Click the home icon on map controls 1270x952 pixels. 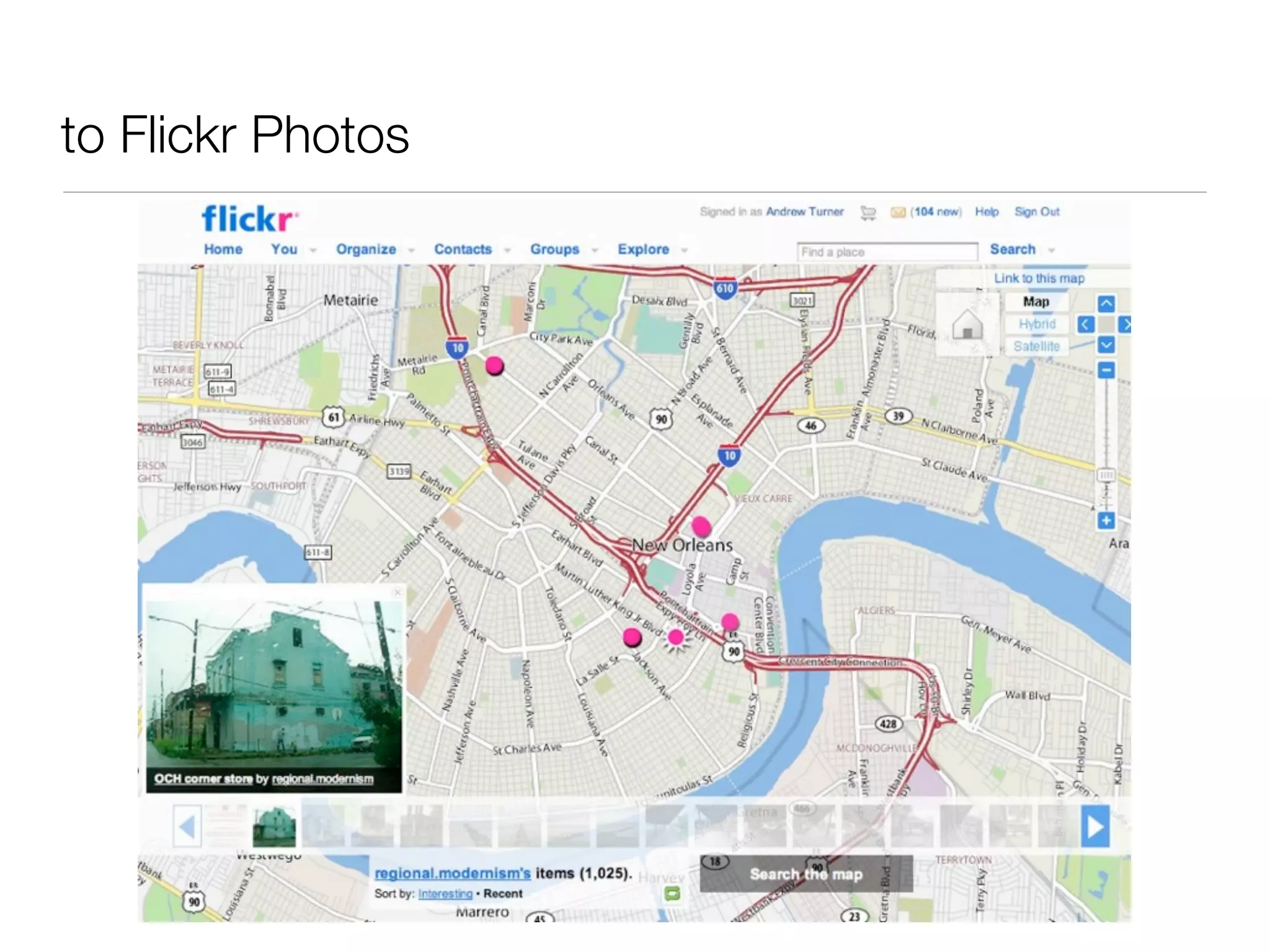pos(967,324)
